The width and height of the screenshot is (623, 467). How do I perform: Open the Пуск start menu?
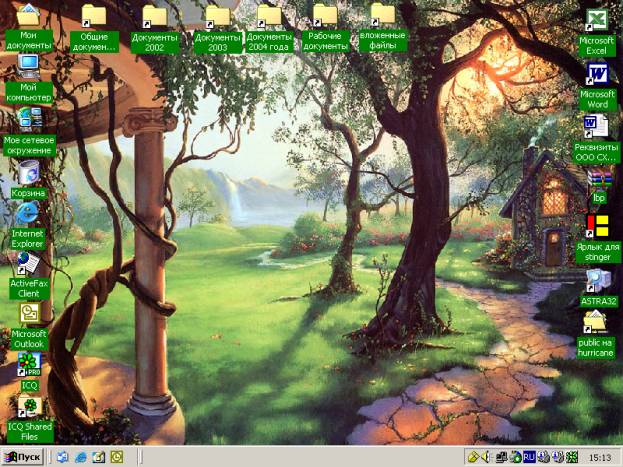pyautogui.click(x=22, y=457)
